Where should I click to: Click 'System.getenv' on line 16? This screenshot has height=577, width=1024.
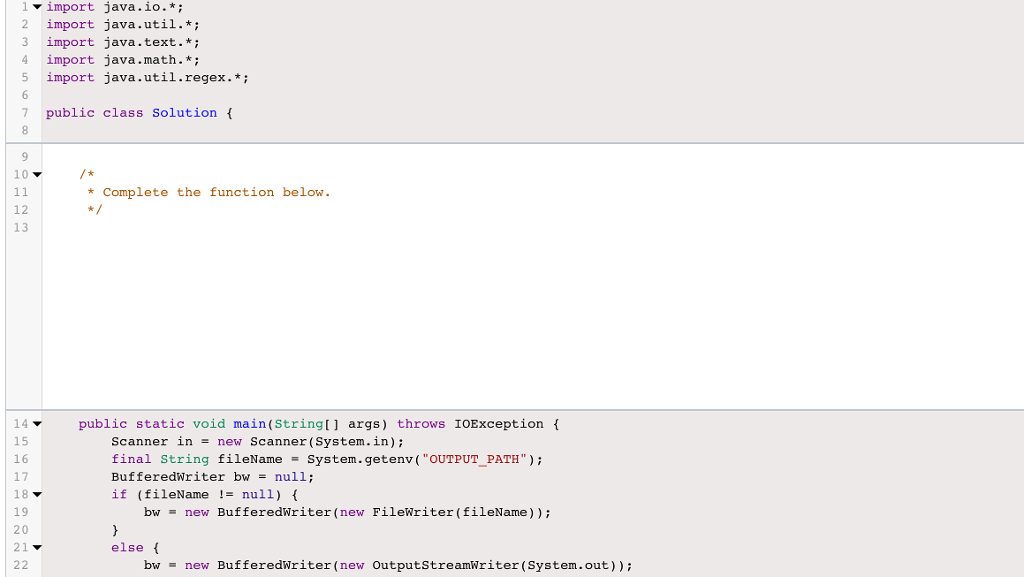pyautogui.click(x=360, y=459)
